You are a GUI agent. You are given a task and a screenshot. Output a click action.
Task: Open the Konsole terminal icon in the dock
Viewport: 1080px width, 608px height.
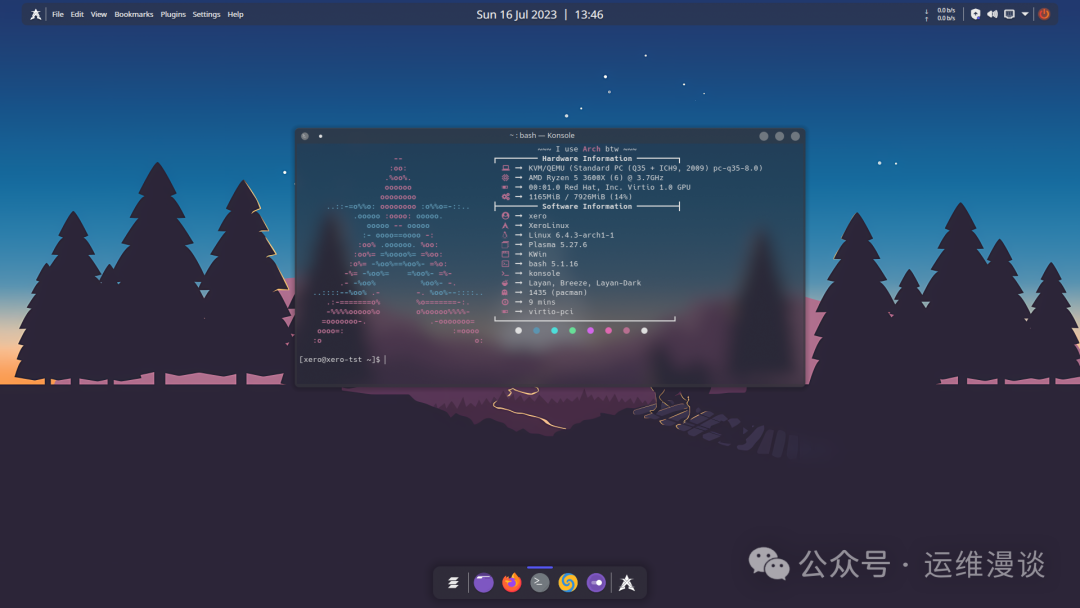pos(539,582)
